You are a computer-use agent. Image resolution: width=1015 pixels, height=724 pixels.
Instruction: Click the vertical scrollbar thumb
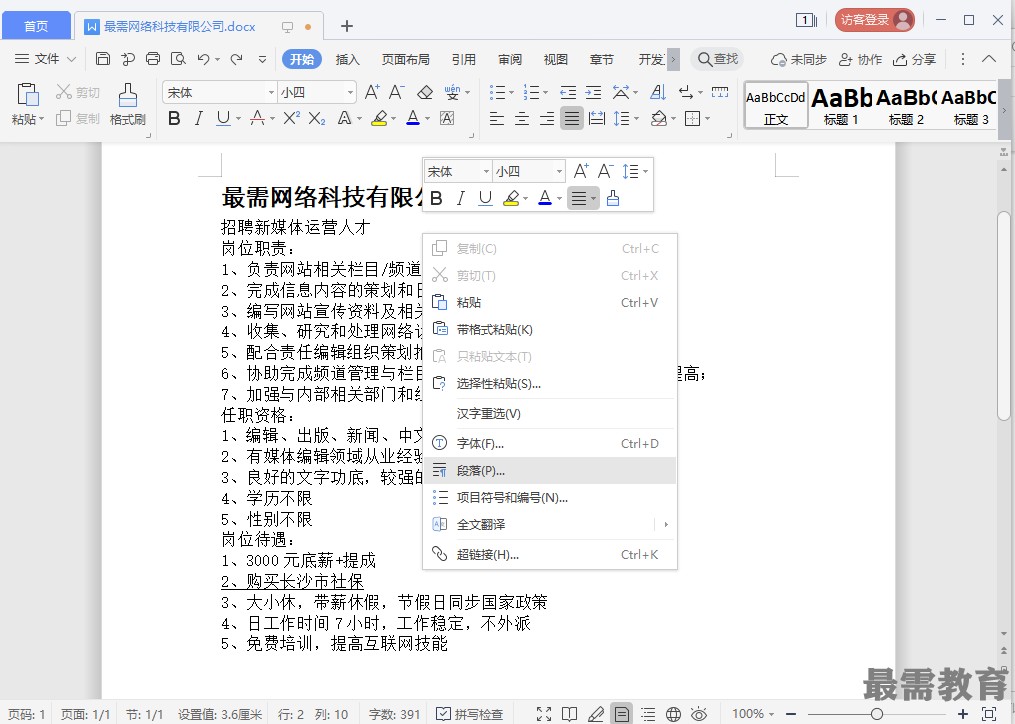(x=1003, y=317)
